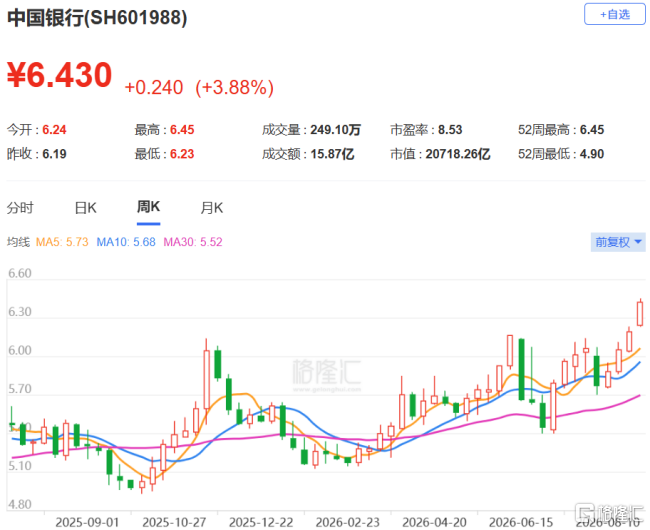Open the 月K chart tab
Screen dimensions: 650x530
pos(212,207)
